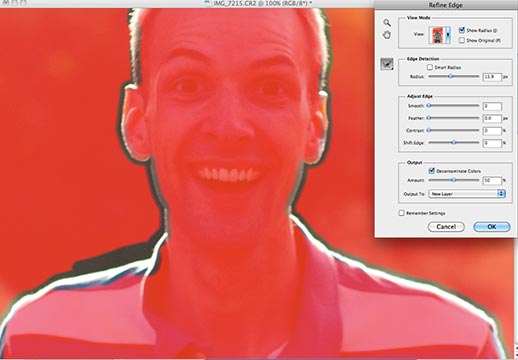This screenshot has height=360, width=518.
Task: Click the Contrast slider handle
Action: (429, 130)
